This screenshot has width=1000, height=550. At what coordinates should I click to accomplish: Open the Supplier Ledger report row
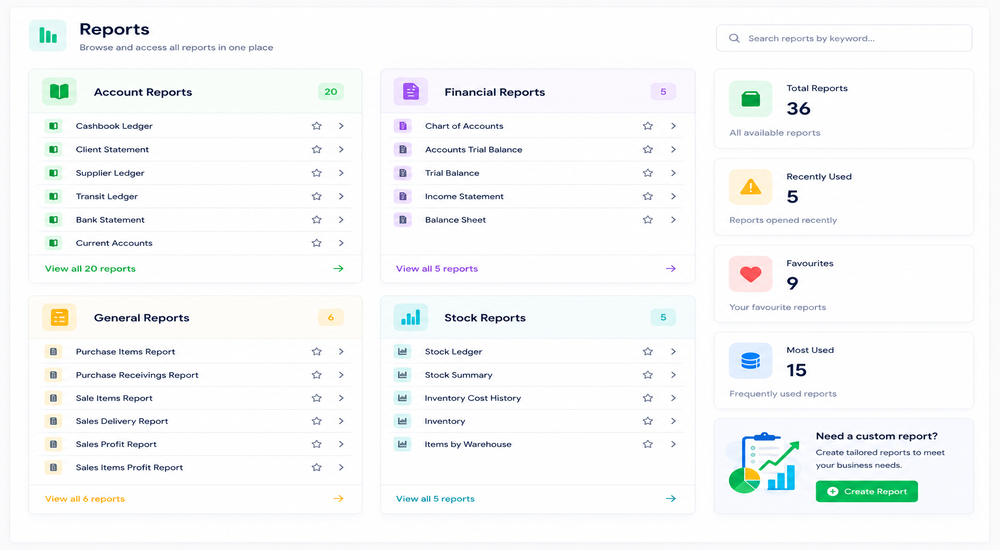click(x=195, y=173)
